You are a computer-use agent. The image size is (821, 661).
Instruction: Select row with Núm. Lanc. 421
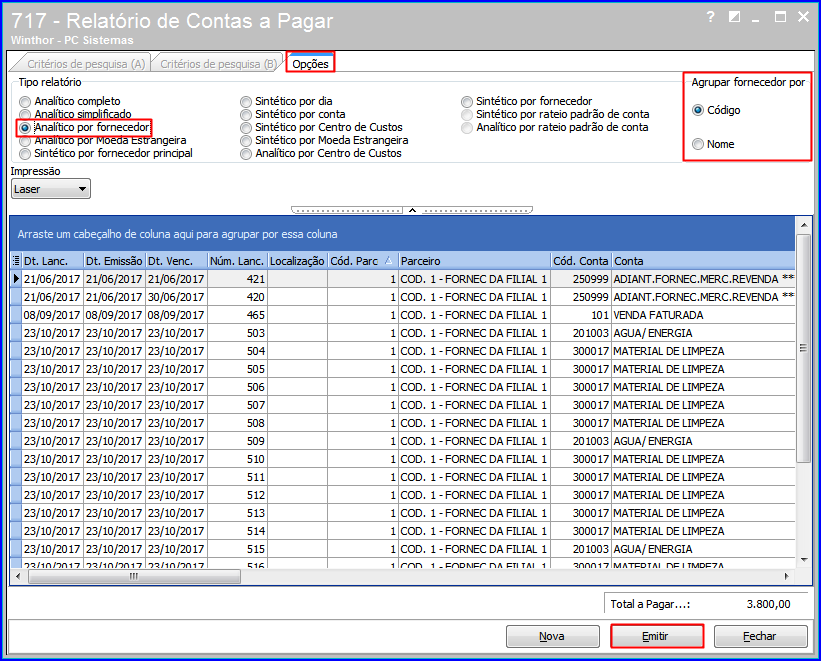[x=402, y=279]
